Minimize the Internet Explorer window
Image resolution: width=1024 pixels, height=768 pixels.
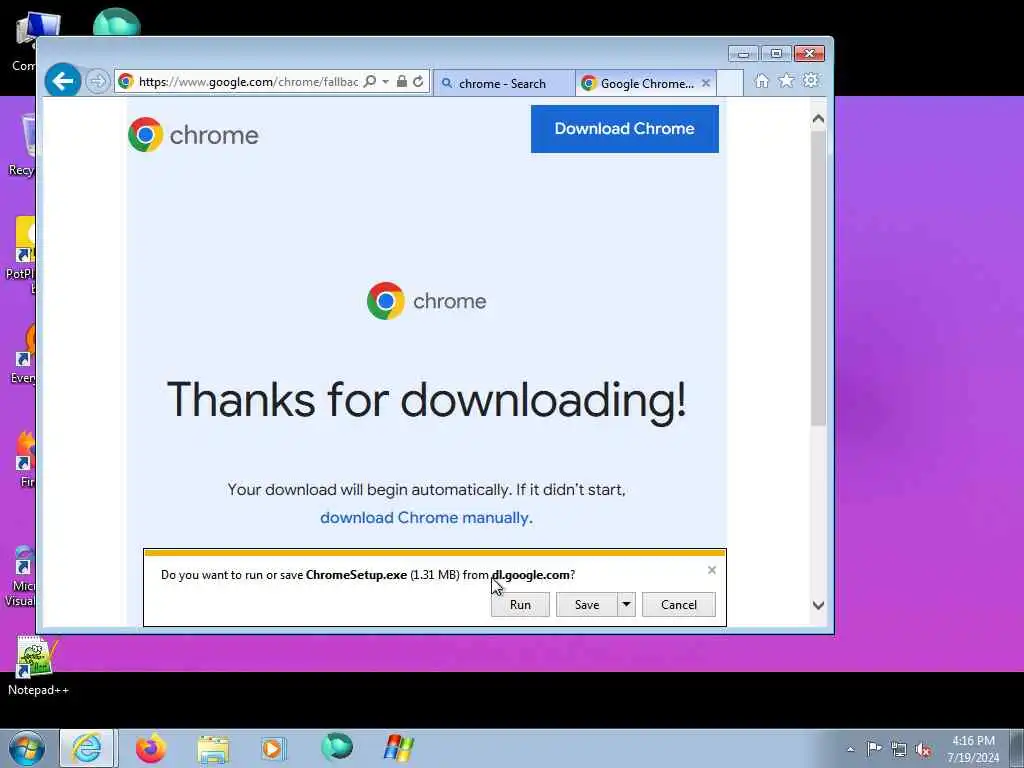pos(743,54)
